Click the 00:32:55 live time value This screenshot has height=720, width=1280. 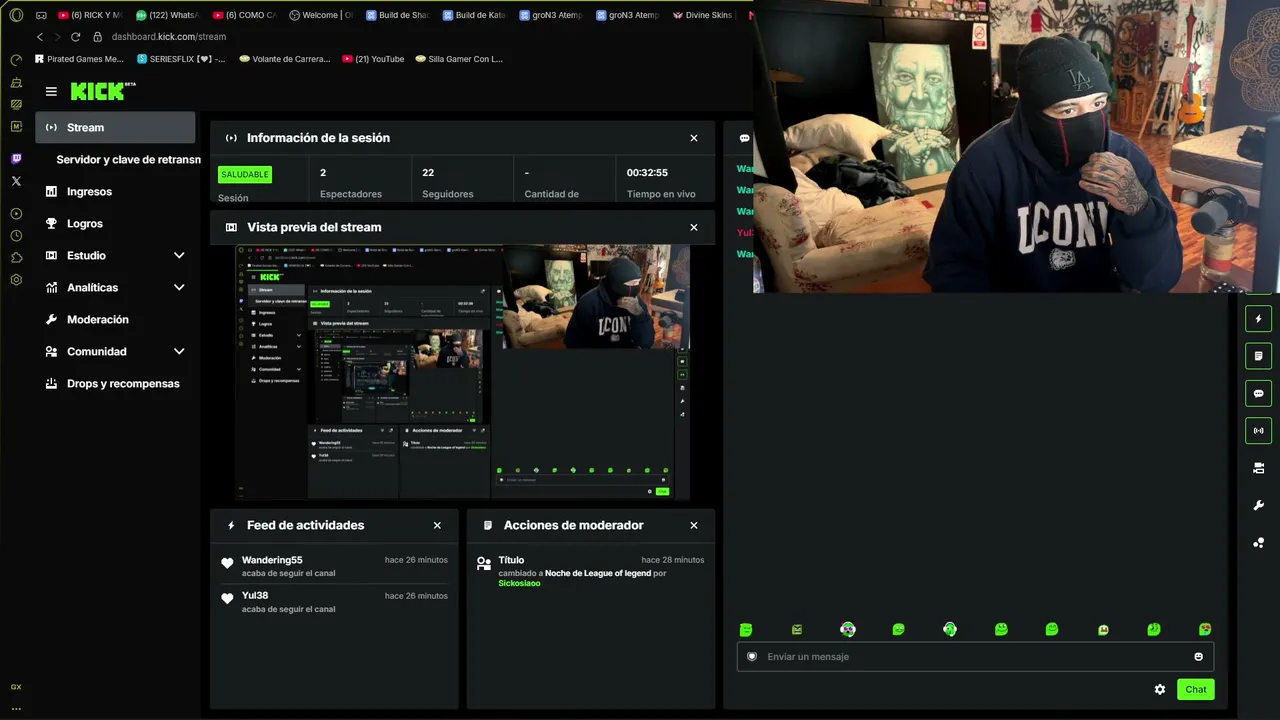click(x=647, y=173)
